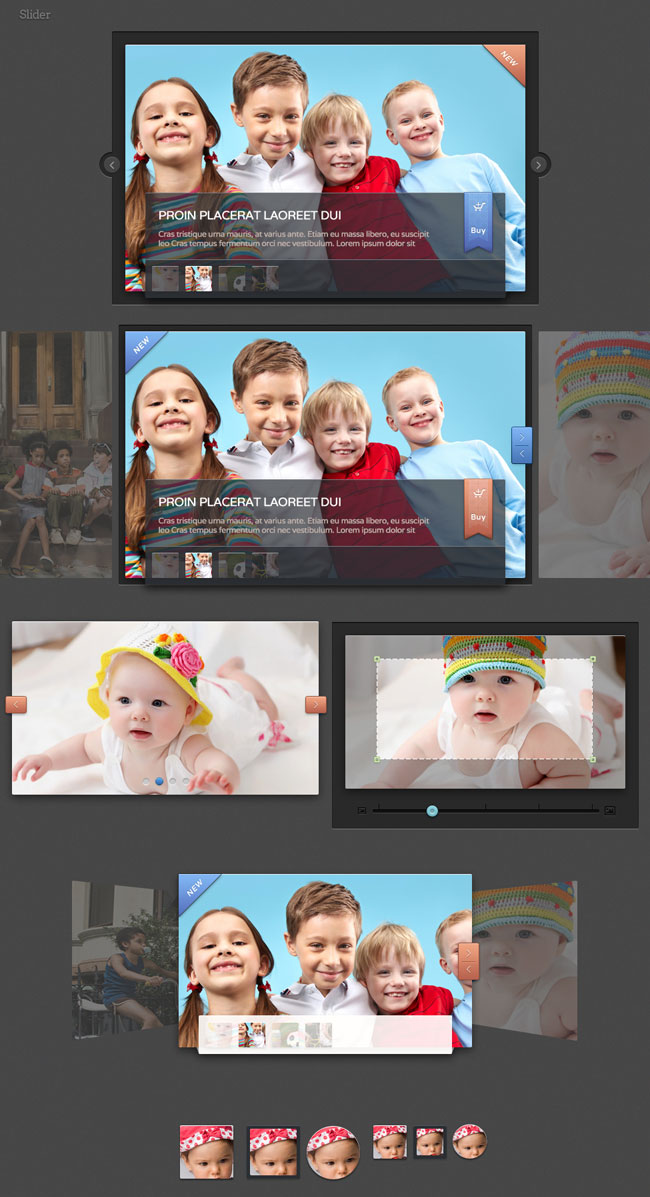Click the blue zoom slider handle
This screenshot has width=650, height=1197.
pos(432,810)
